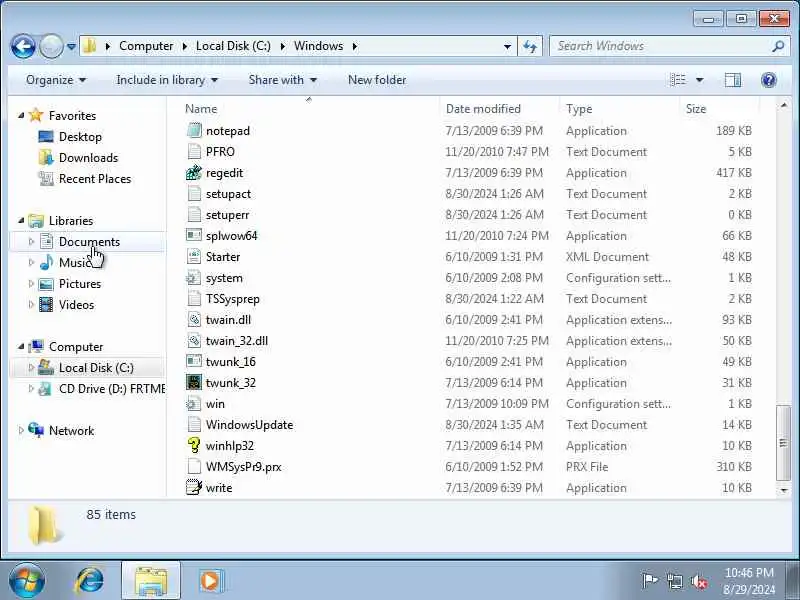Click the volume muted tray icon

(698, 581)
